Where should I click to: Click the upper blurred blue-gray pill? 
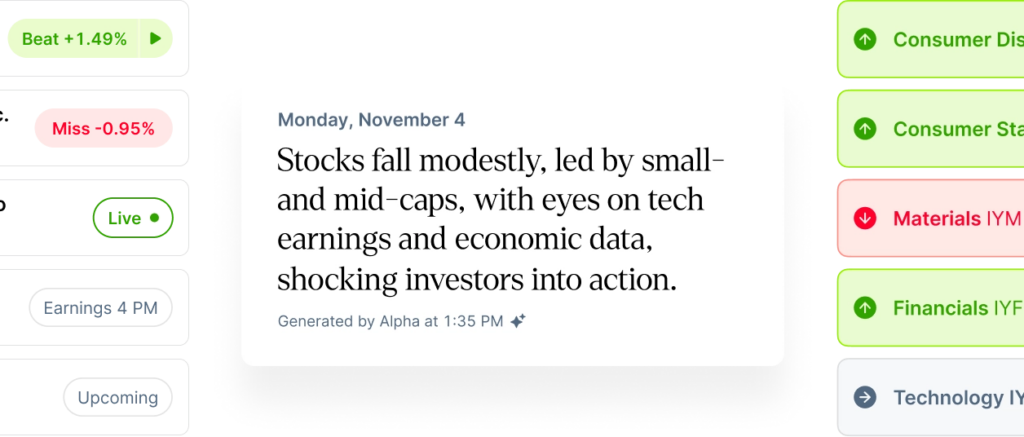tap(102, 311)
